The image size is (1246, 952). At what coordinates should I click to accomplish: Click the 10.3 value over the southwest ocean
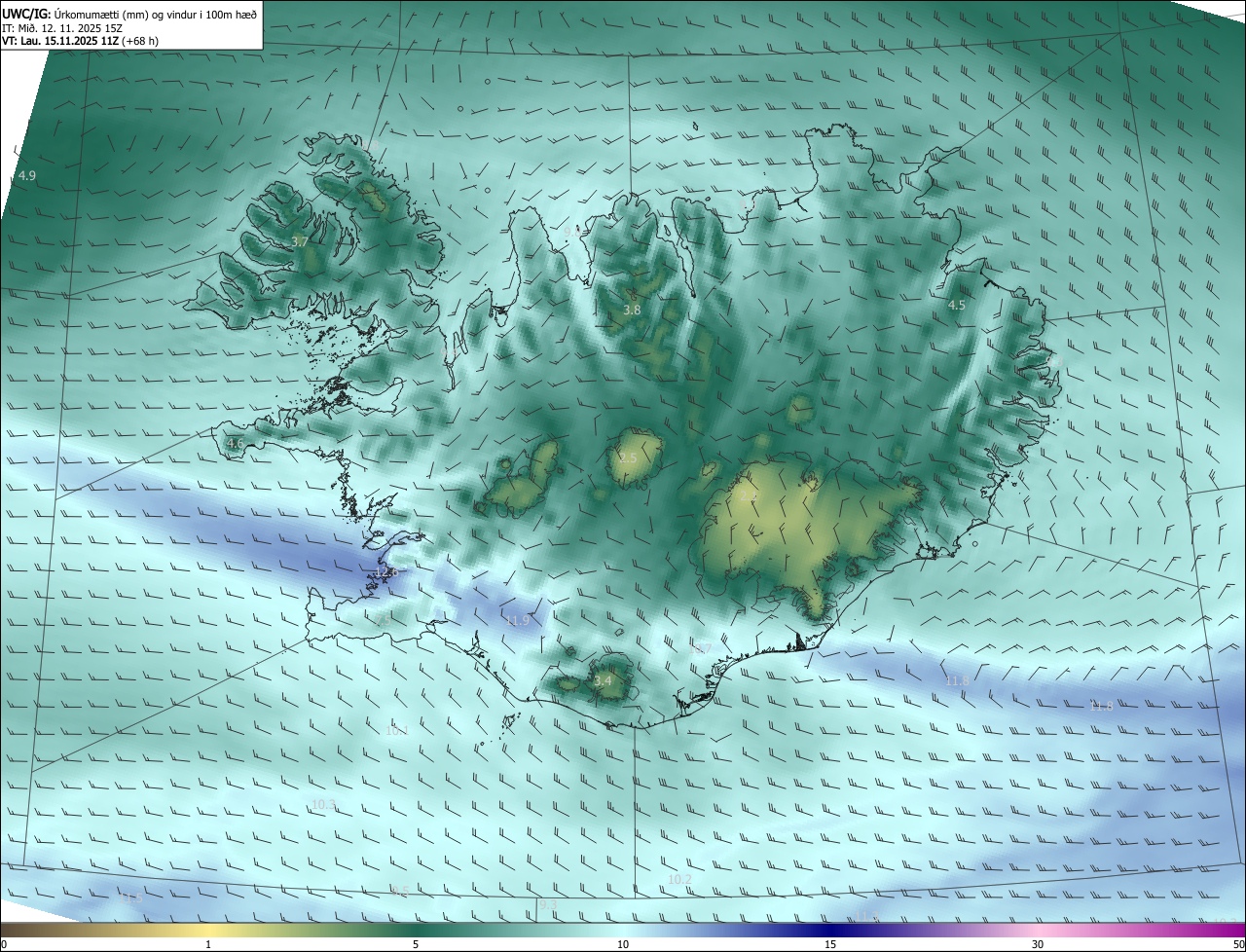pyautogui.click(x=323, y=804)
